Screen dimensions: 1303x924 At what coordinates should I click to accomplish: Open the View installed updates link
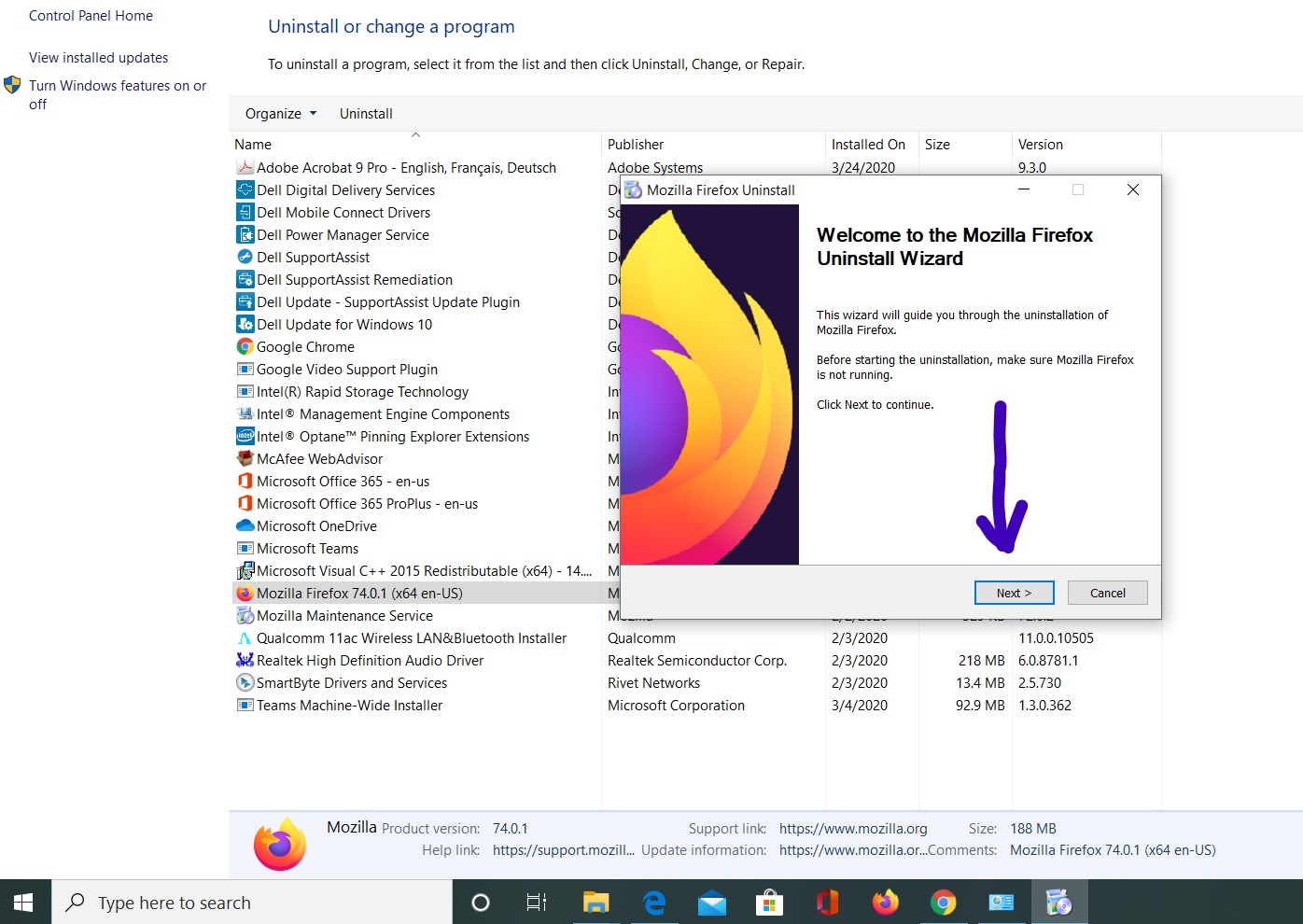coord(98,58)
